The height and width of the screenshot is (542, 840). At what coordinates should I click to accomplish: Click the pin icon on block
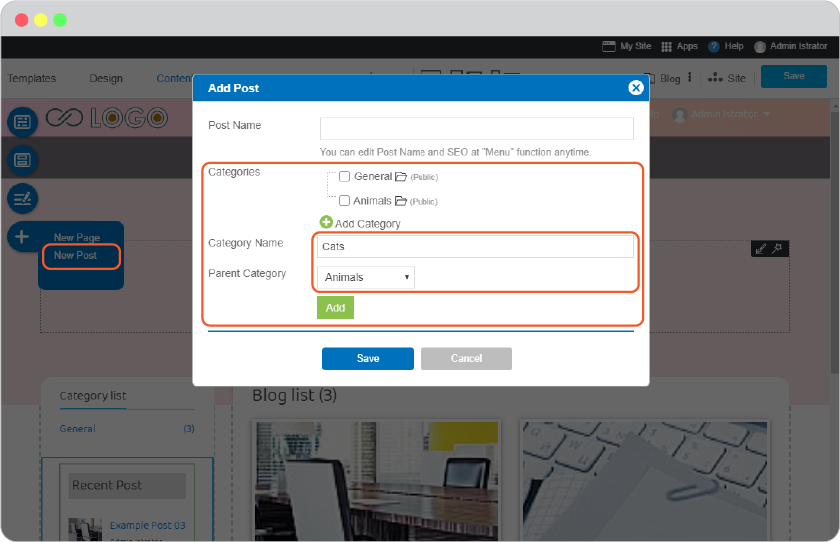777,249
